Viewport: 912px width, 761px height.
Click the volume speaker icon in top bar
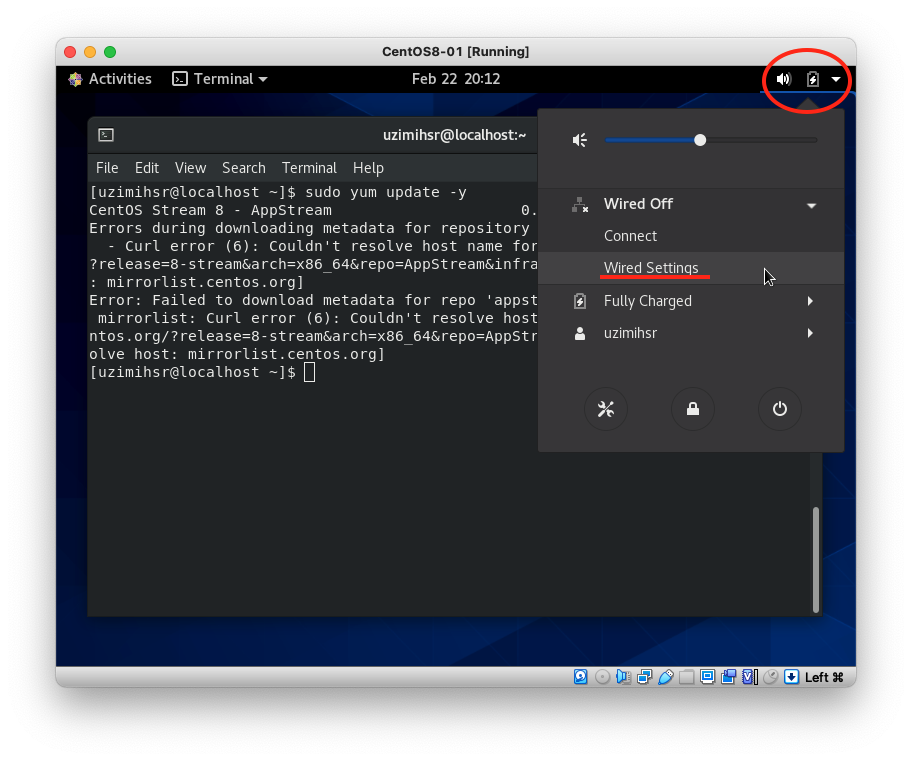click(x=783, y=79)
